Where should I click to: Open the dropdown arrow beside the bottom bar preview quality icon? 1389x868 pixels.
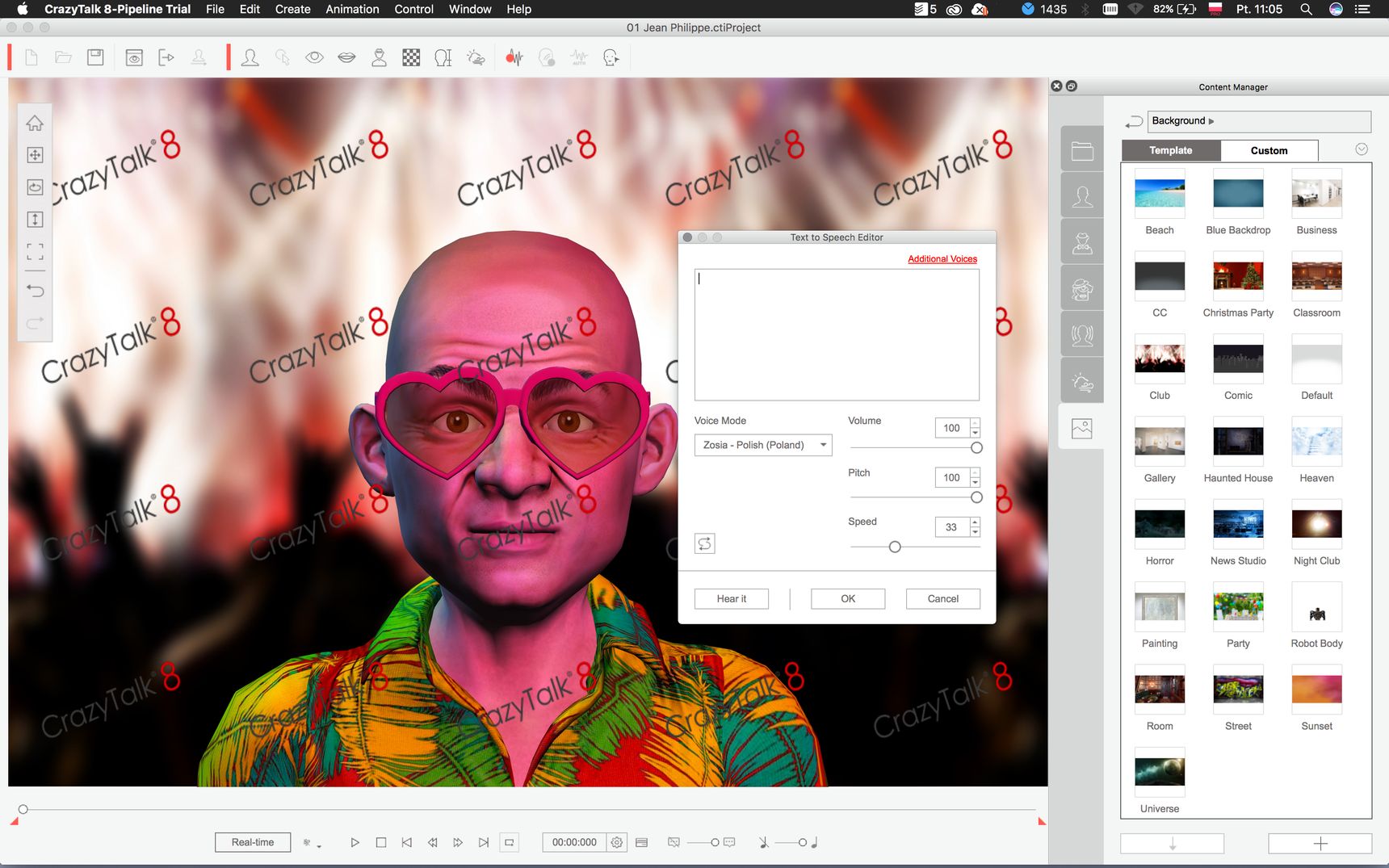319,846
